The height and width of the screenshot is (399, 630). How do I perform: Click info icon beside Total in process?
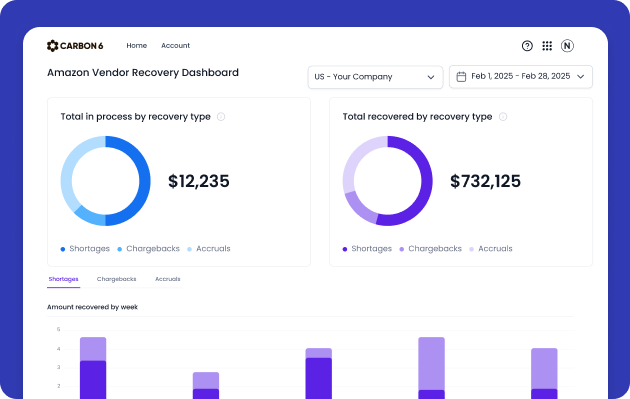tap(221, 117)
